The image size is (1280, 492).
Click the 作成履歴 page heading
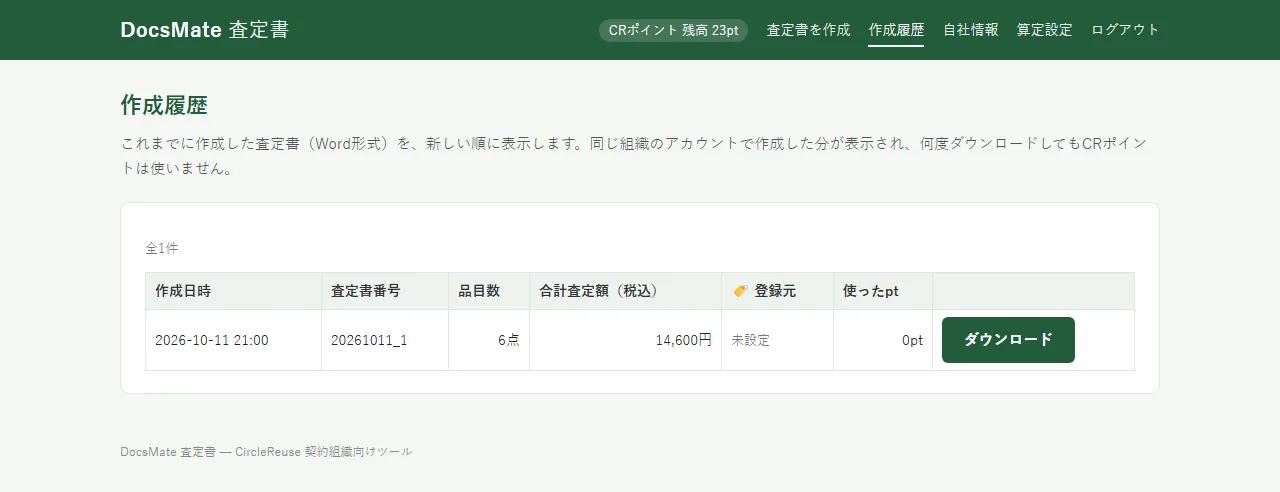pyautogui.click(x=164, y=105)
